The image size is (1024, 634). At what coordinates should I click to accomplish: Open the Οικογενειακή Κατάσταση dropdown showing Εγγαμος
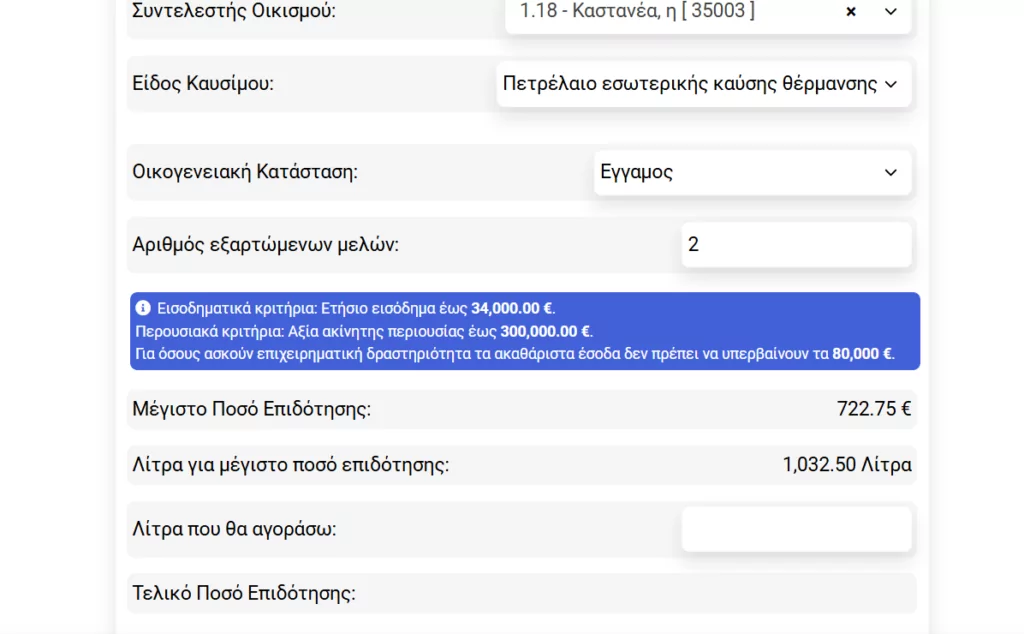pos(740,172)
